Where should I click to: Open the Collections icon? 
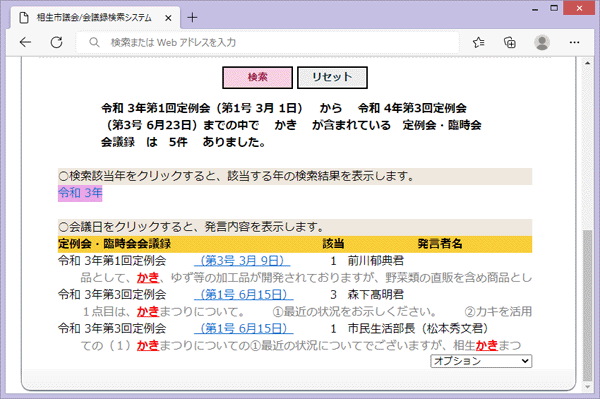(510, 42)
